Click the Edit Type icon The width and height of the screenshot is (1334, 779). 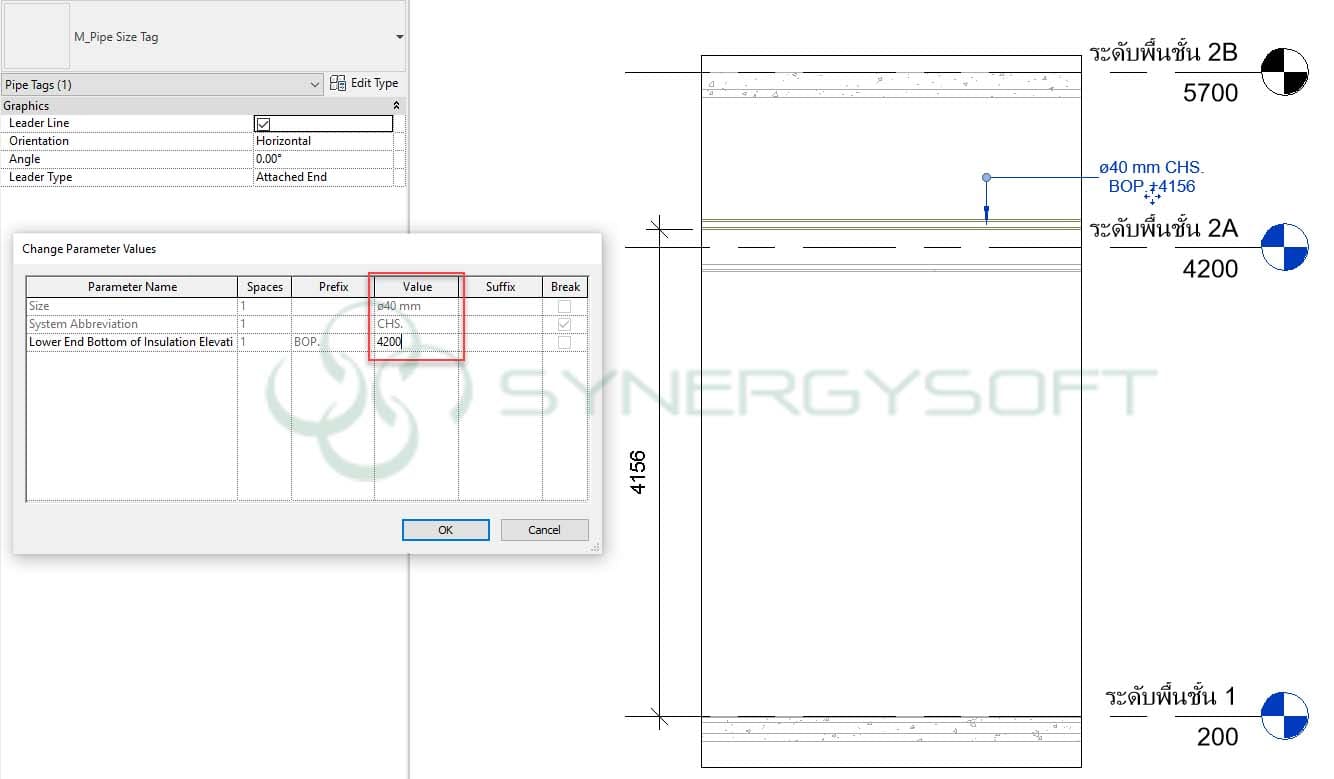click(338, 84)
